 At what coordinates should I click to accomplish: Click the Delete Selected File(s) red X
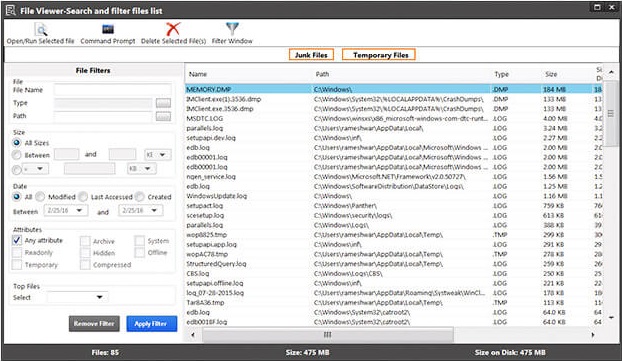click(x=173, y=29)
